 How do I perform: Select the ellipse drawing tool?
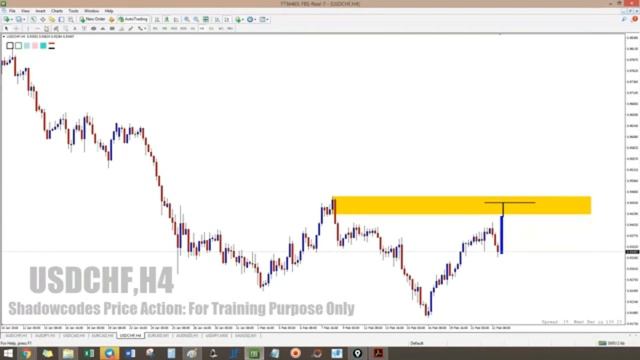click(94, 29)
